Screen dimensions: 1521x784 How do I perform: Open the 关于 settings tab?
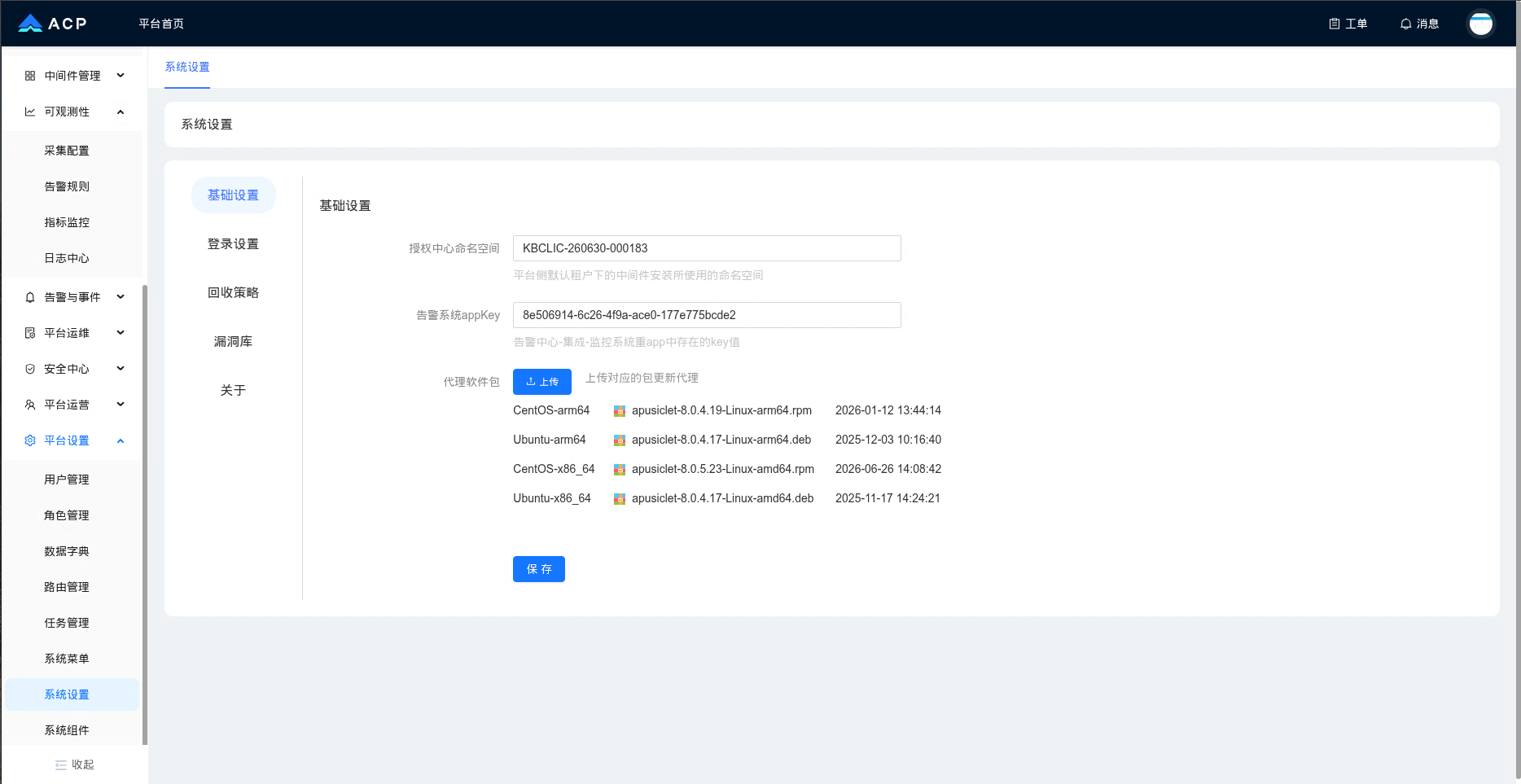tap(233, 391)
